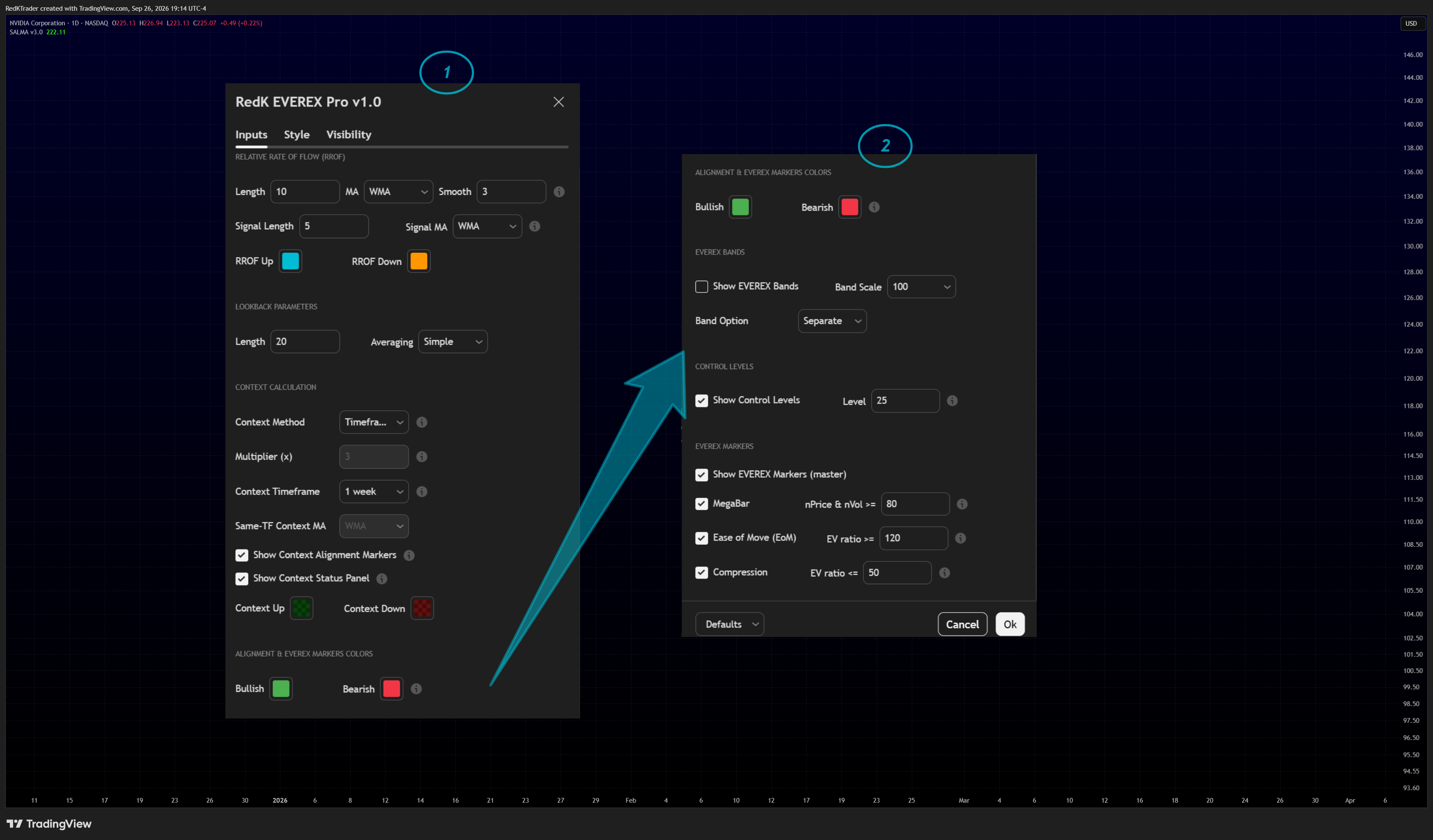Click the Ok button
This screenshot has width=1433, height=840.
tap(1010, 625)
